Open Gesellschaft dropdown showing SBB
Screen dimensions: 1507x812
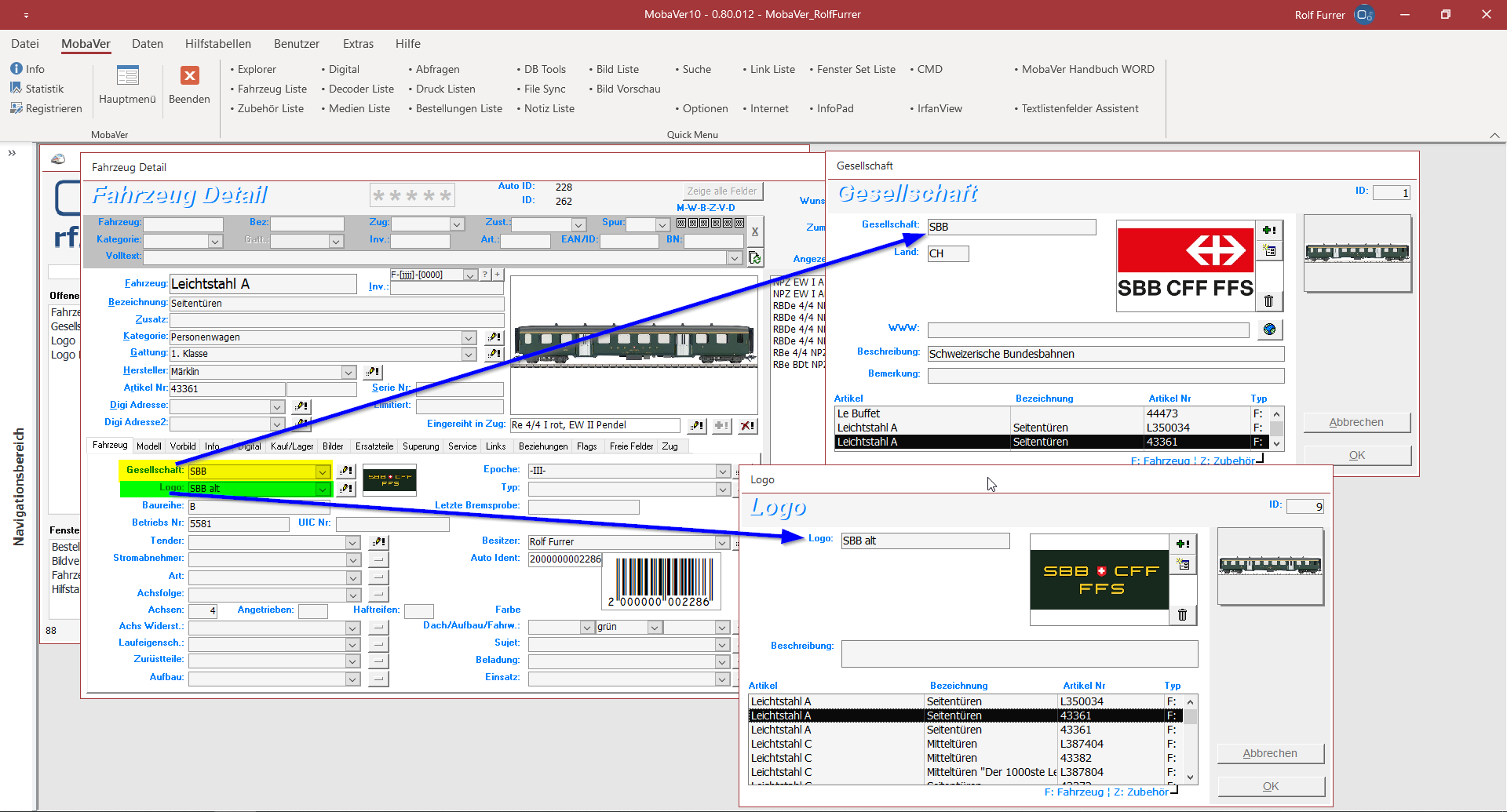pyautogui.click(x=323, y=472)
